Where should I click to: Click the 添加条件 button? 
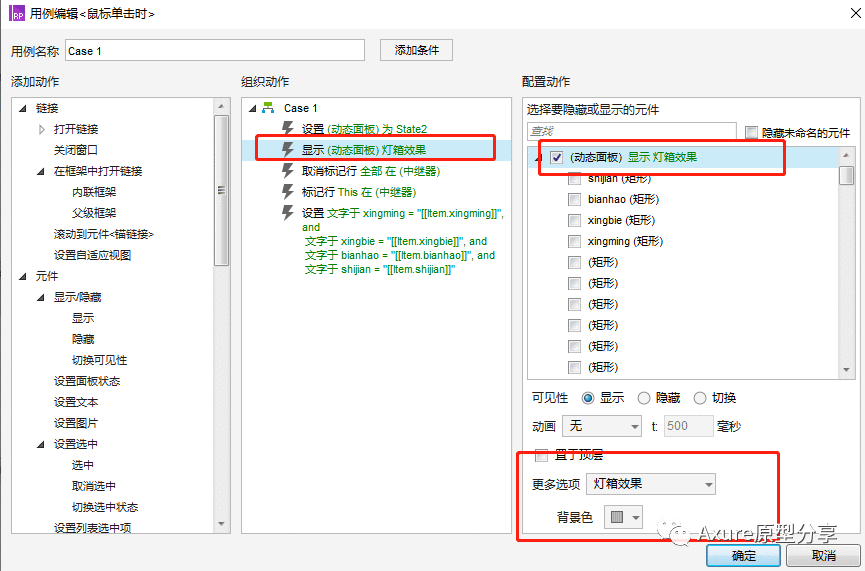pos(417,50)
